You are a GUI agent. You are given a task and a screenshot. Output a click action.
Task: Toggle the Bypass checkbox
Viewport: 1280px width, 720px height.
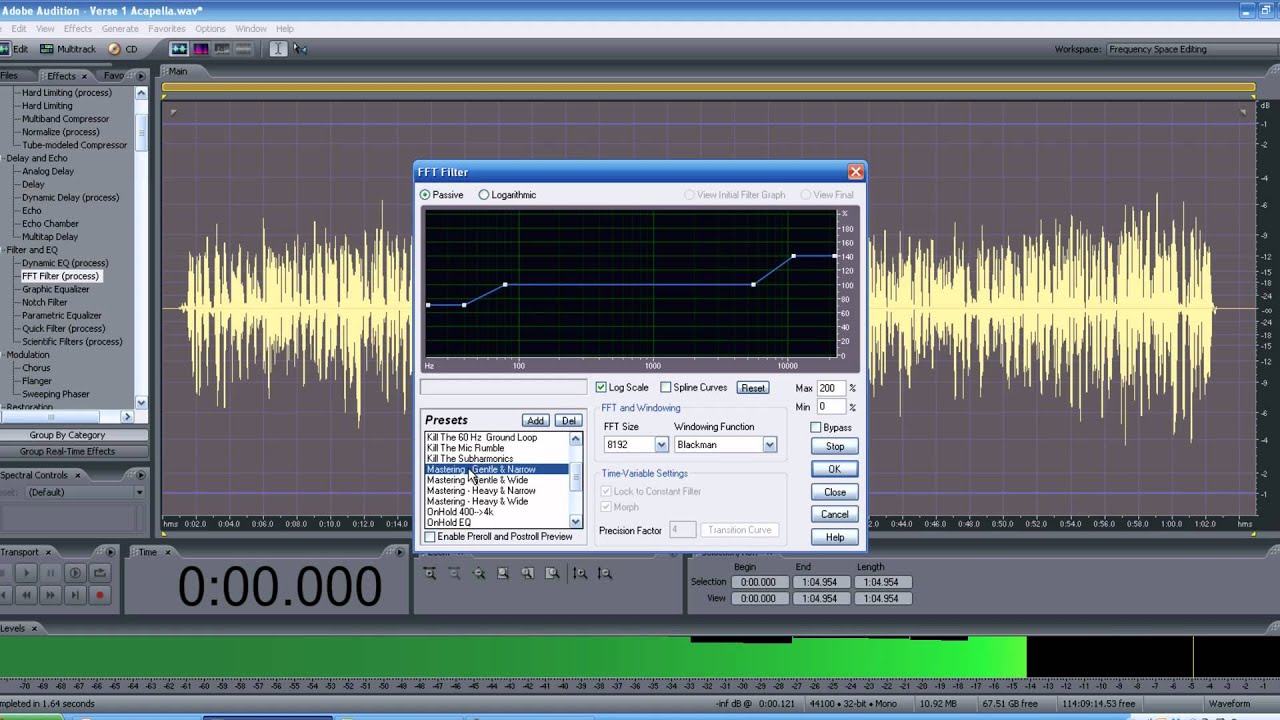click(816, 428)
